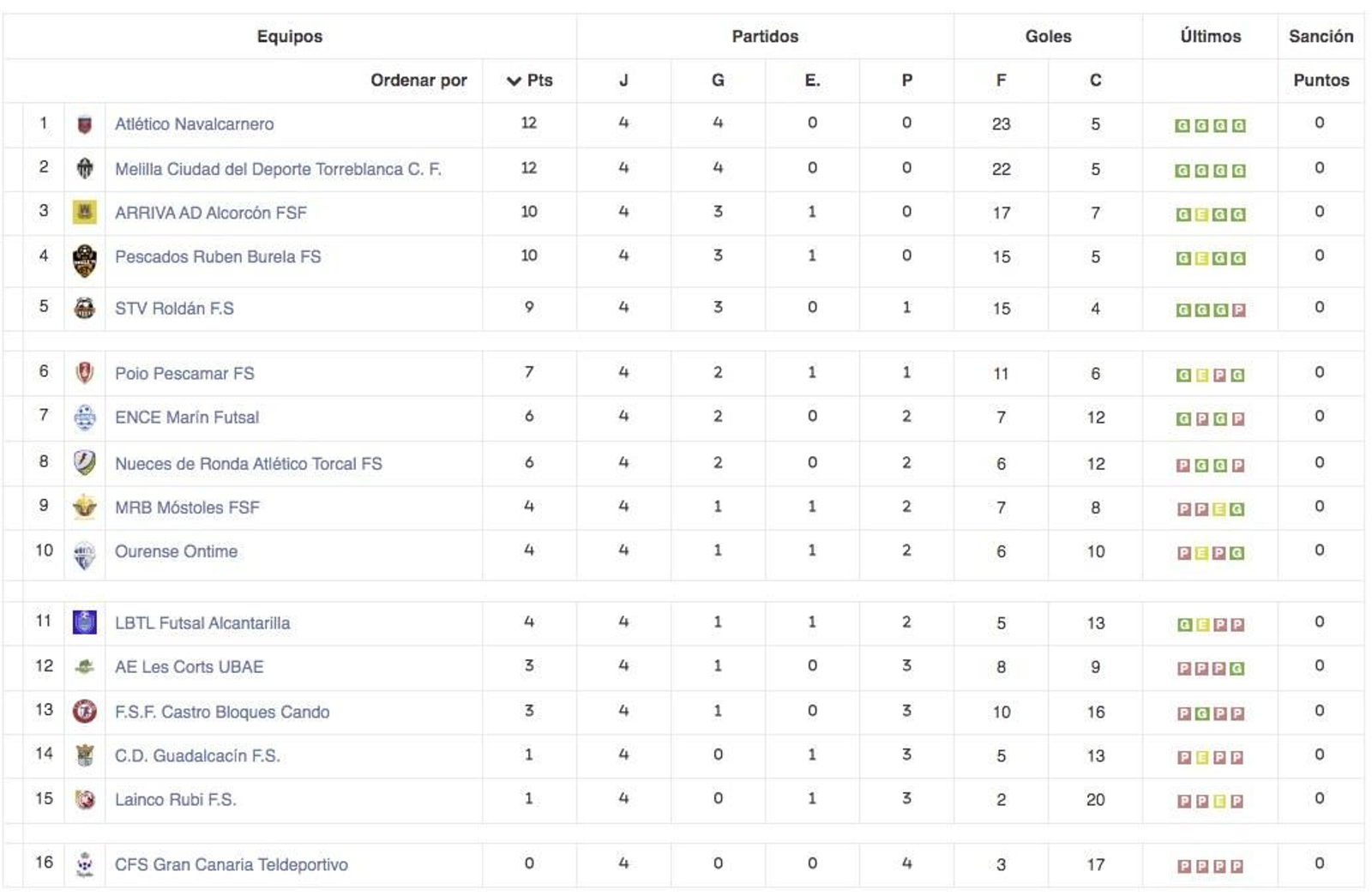Click the STV Roldán team crest icon
1372x896 pixels.
[x=84, y=308]
